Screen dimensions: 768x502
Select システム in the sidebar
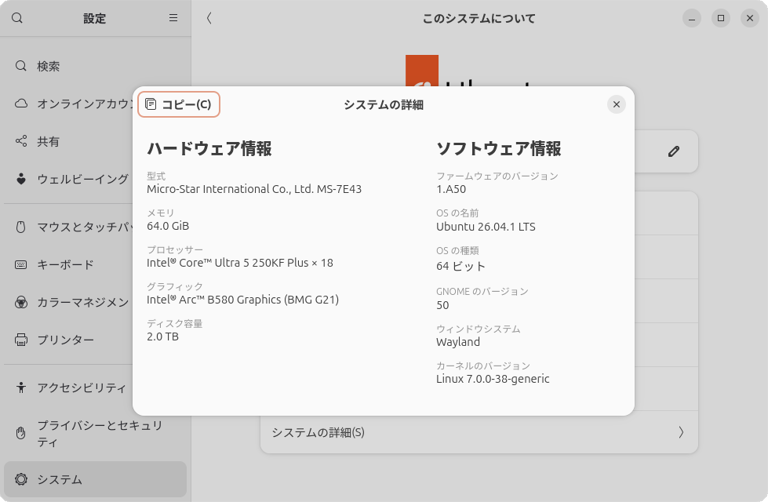pyautogui.click(x=95, y=479)
